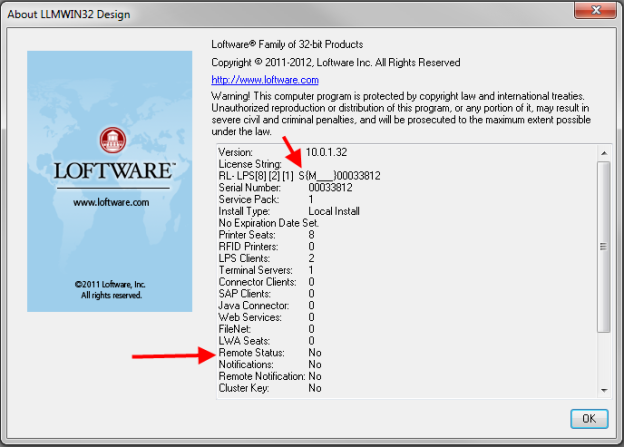Click the scroll up arrow in the info list
The height and width of the screenshot is (447, 624).
click(604, 153)
